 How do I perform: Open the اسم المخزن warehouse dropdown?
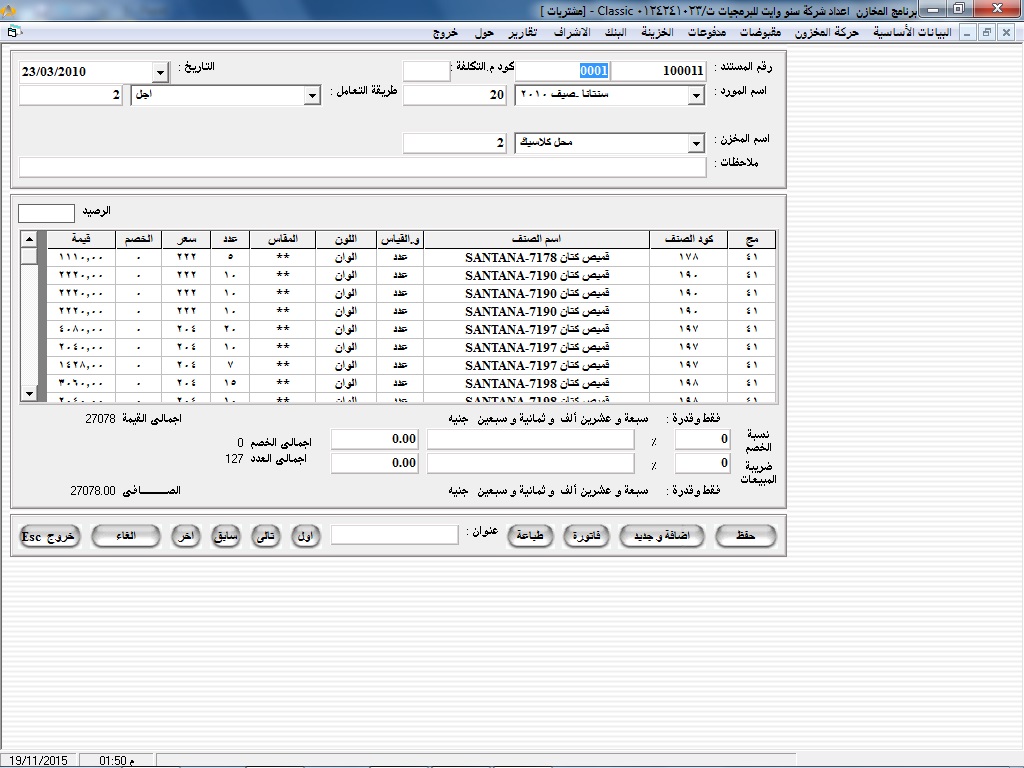click(x=696, y=144)
